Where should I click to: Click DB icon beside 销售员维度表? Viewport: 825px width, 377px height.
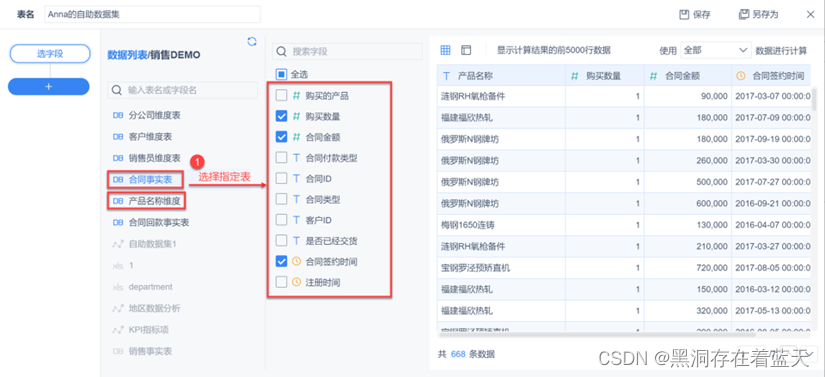(118, 158)
